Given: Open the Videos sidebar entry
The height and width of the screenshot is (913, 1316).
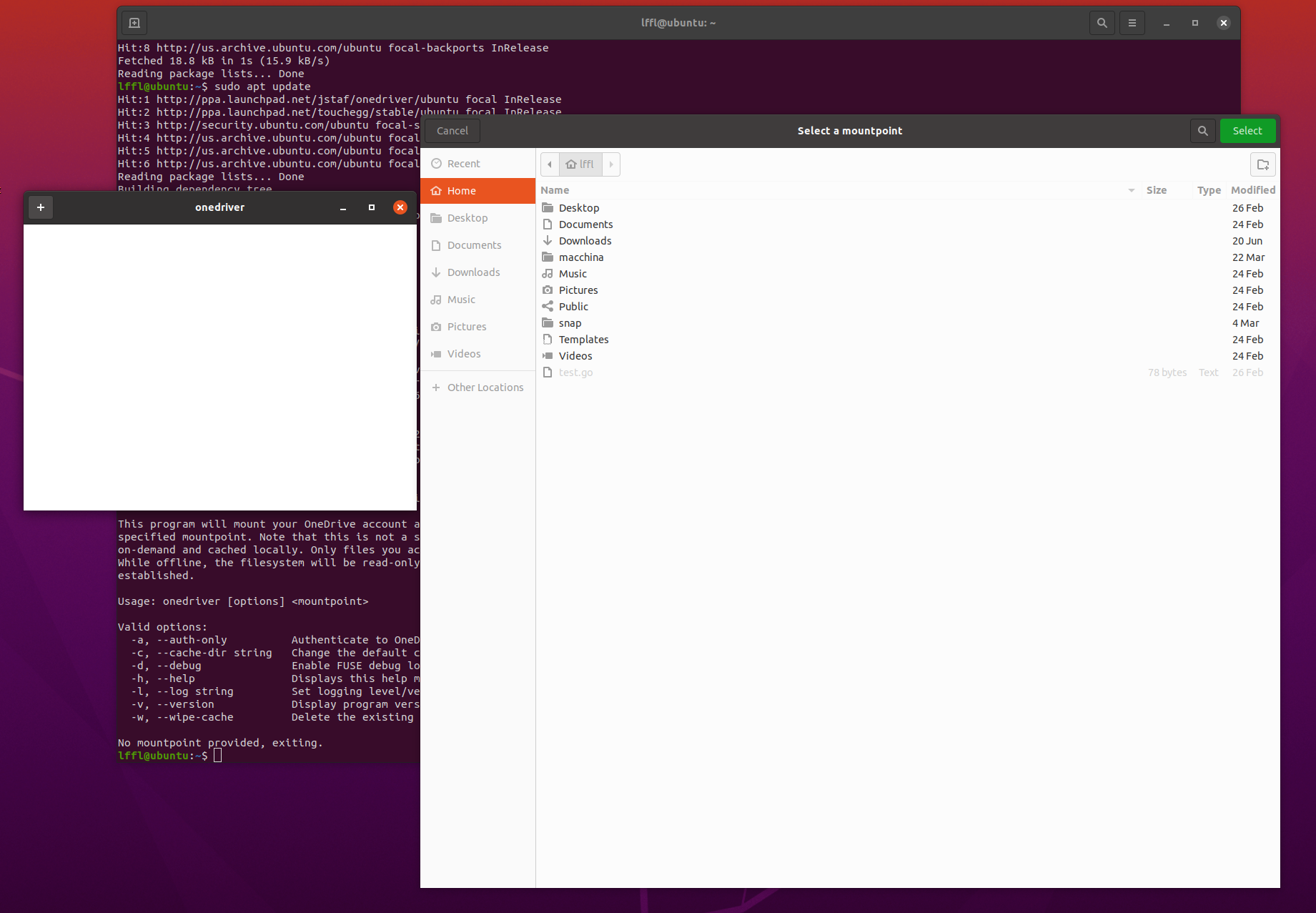Looking at the screenshot, I should coord(463,353).
